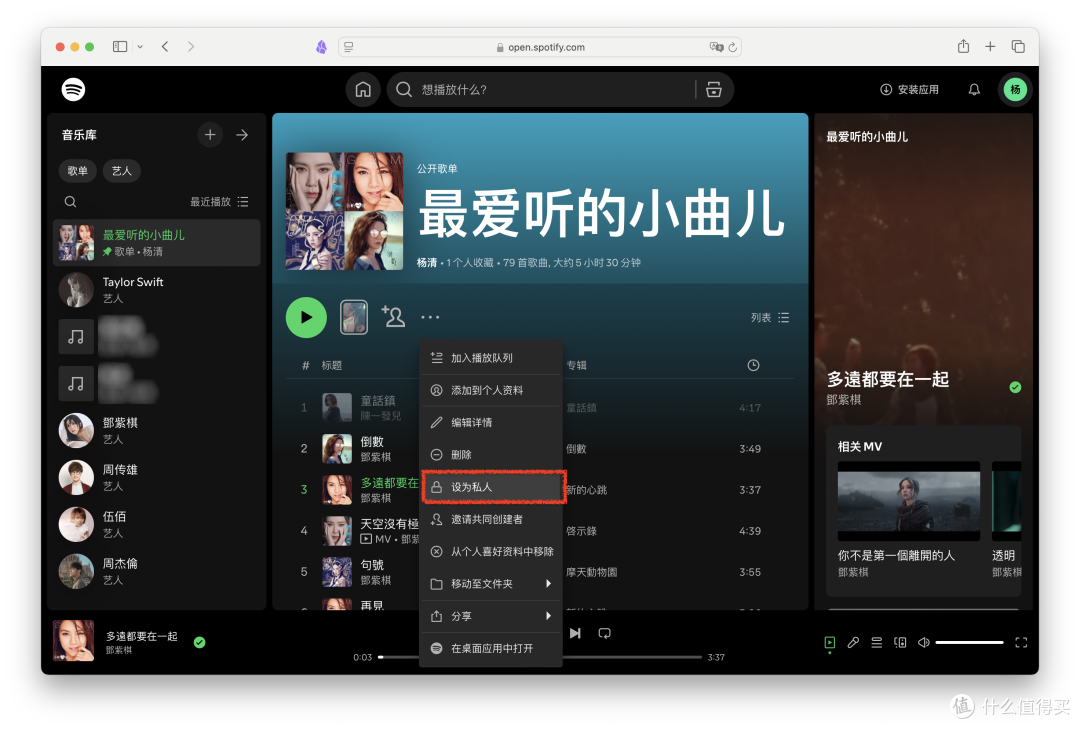The height and width of the screenshot is (729, 1080).
Task: Enter full screen mode
Action: point(1021,642)
